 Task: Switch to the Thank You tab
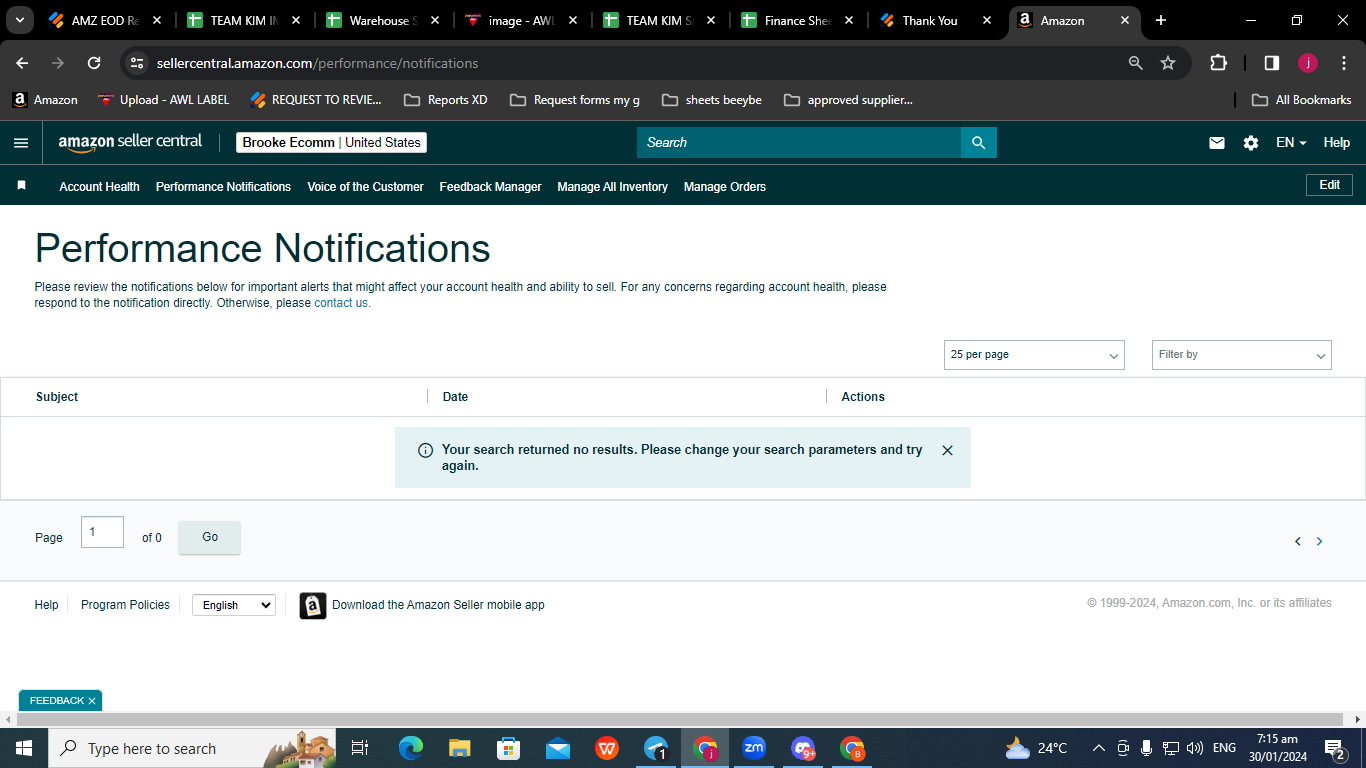click(x=935, y=20)
